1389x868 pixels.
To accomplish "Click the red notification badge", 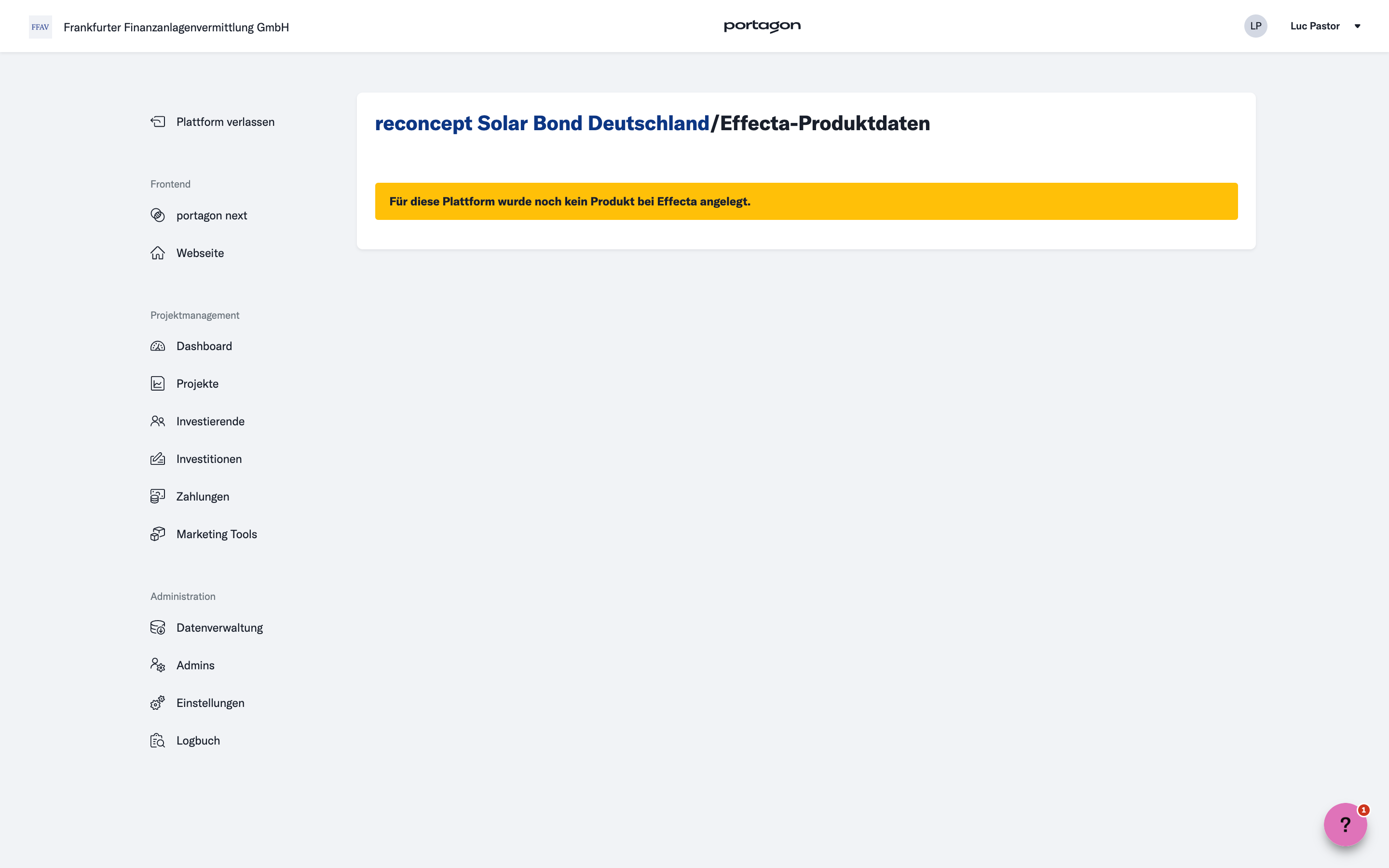I will click(x=1364, y=810).
